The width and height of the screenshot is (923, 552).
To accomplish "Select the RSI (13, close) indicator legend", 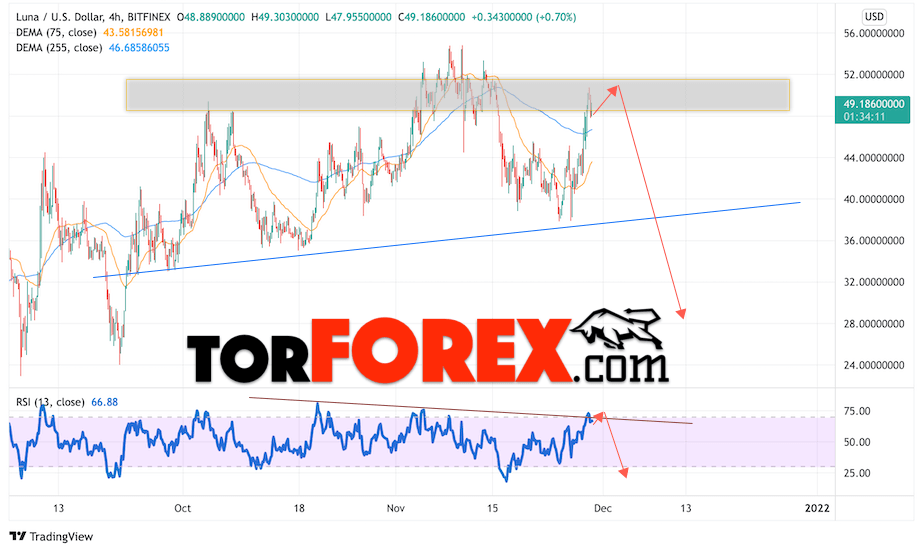I will pos(50,402).
